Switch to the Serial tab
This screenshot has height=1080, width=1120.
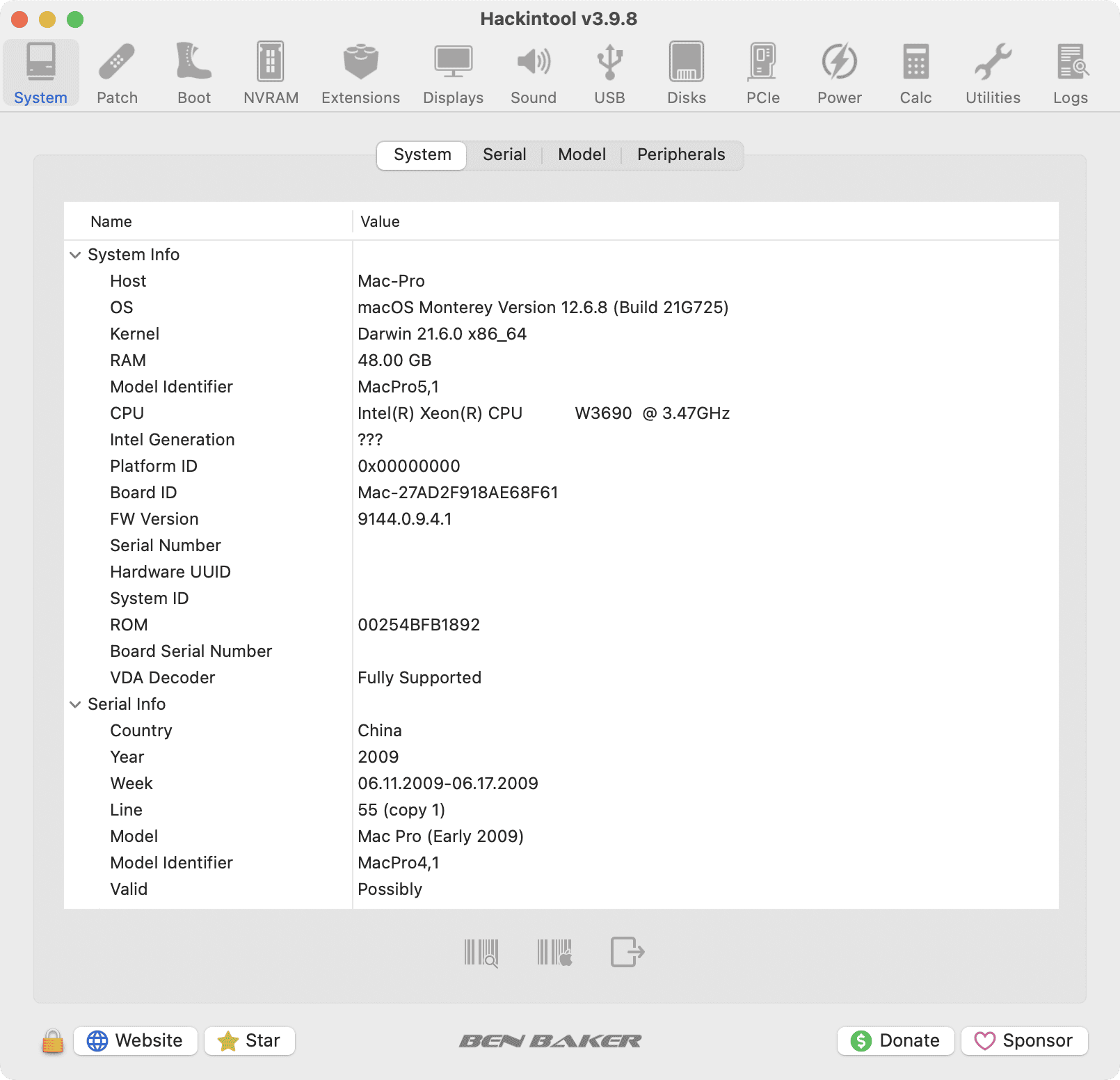tap(504, 154)
